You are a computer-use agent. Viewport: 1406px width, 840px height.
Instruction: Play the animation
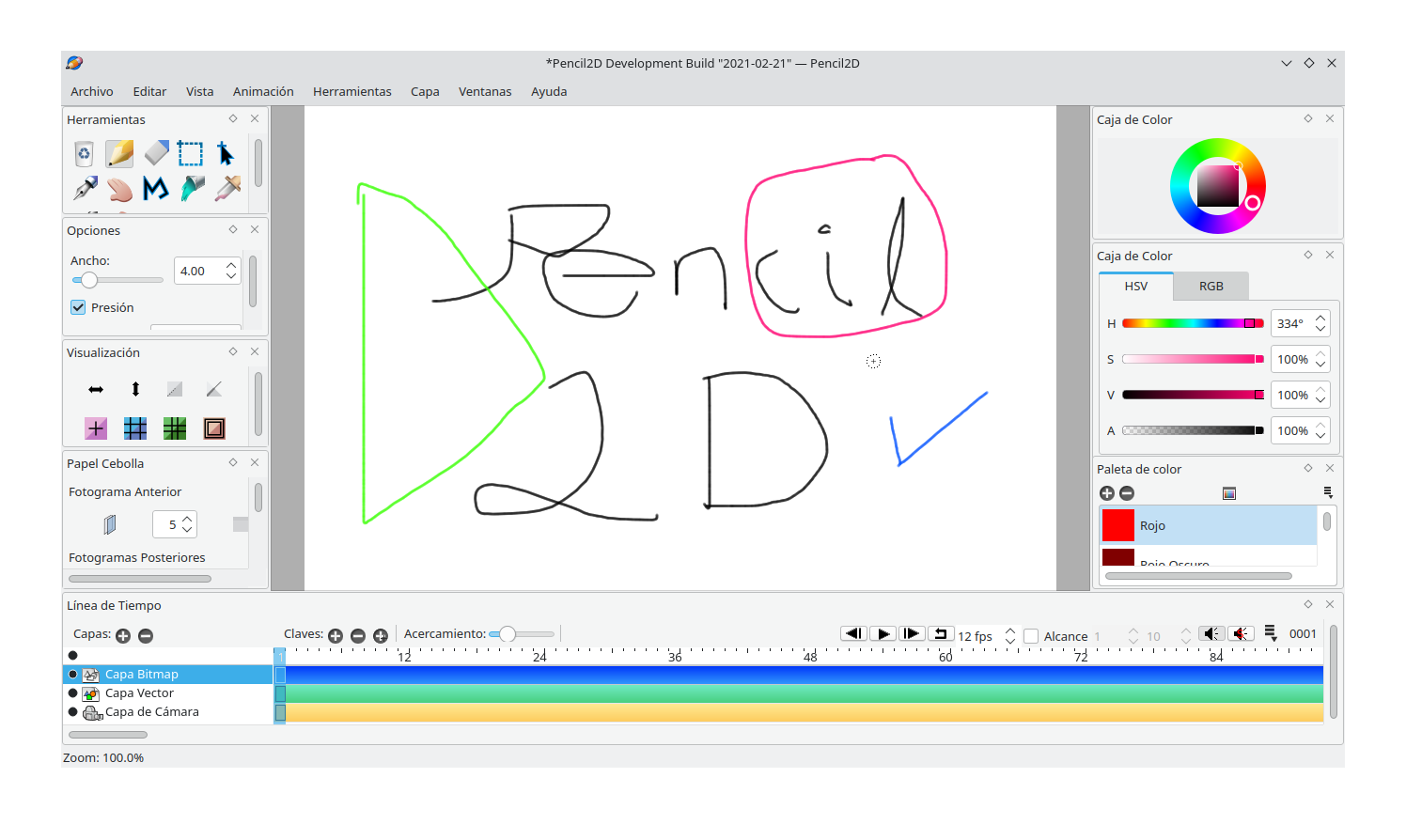coord(883,634)
